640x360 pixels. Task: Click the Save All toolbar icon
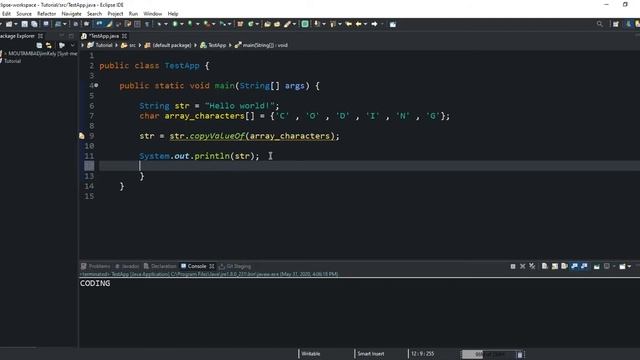coord(34,24)
